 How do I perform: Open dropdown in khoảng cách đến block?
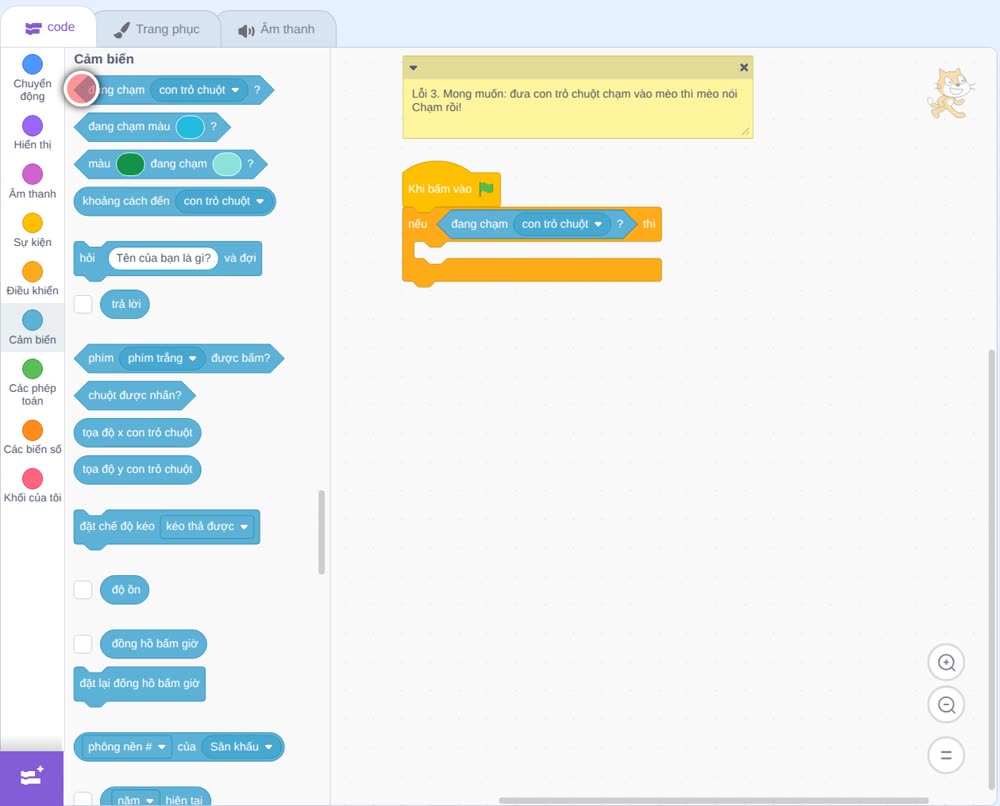click(224, 202)
